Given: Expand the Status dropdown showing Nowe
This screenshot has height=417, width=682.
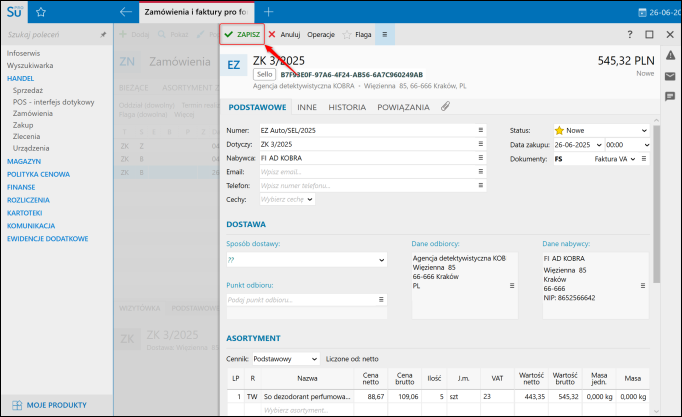Looking at the screenshot, I should (644, 130).
